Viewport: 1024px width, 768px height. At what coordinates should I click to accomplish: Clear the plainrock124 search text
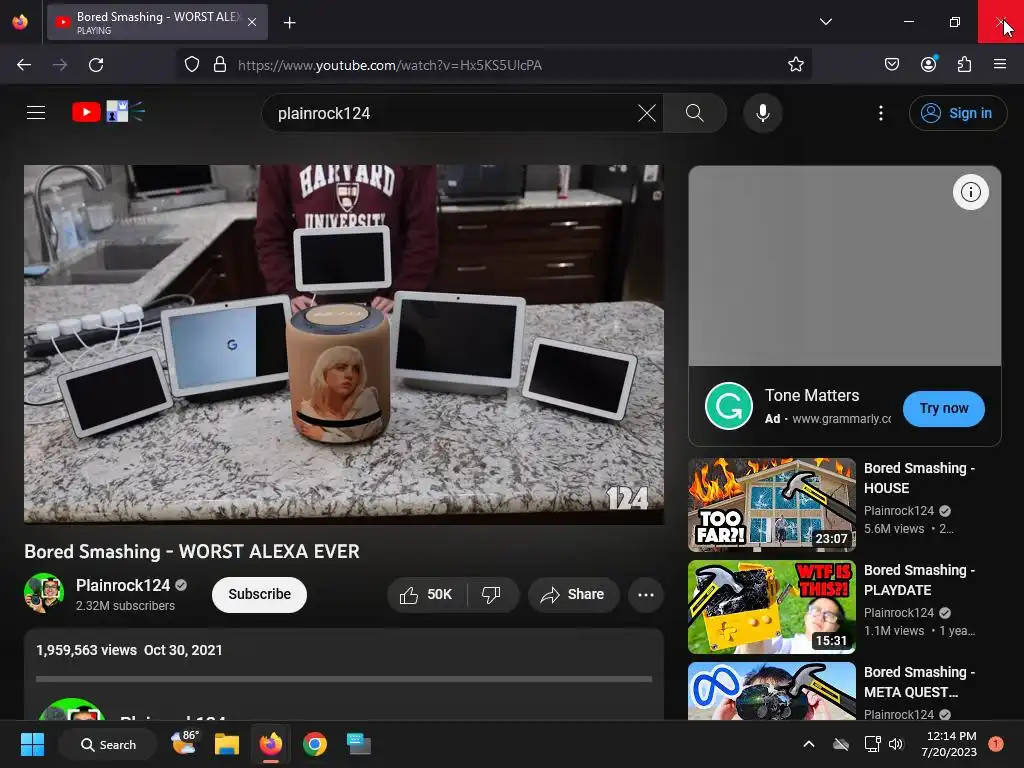click(x=647, y=113)
